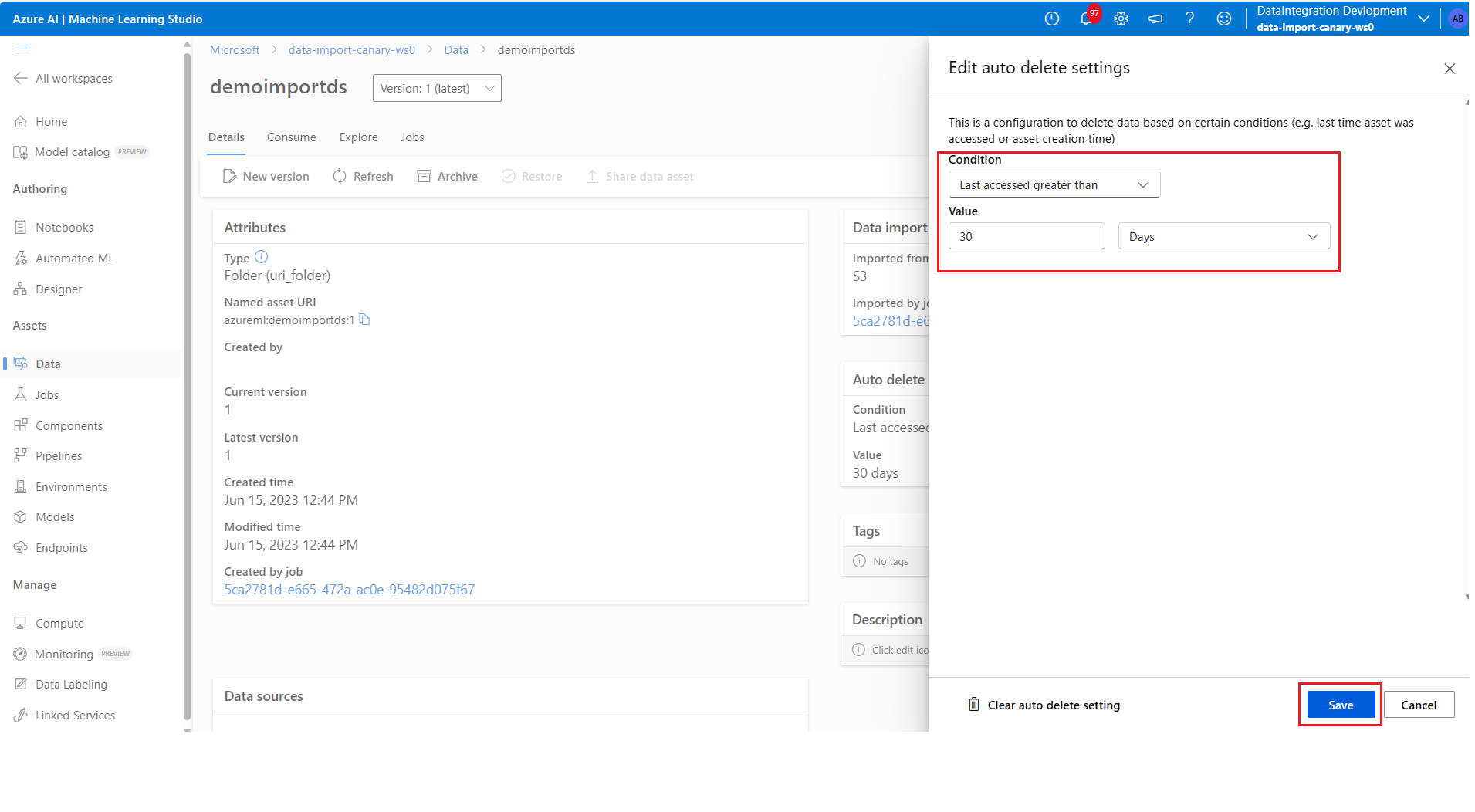
Task: Switch to the Explore tab
Action: point(358,137)
